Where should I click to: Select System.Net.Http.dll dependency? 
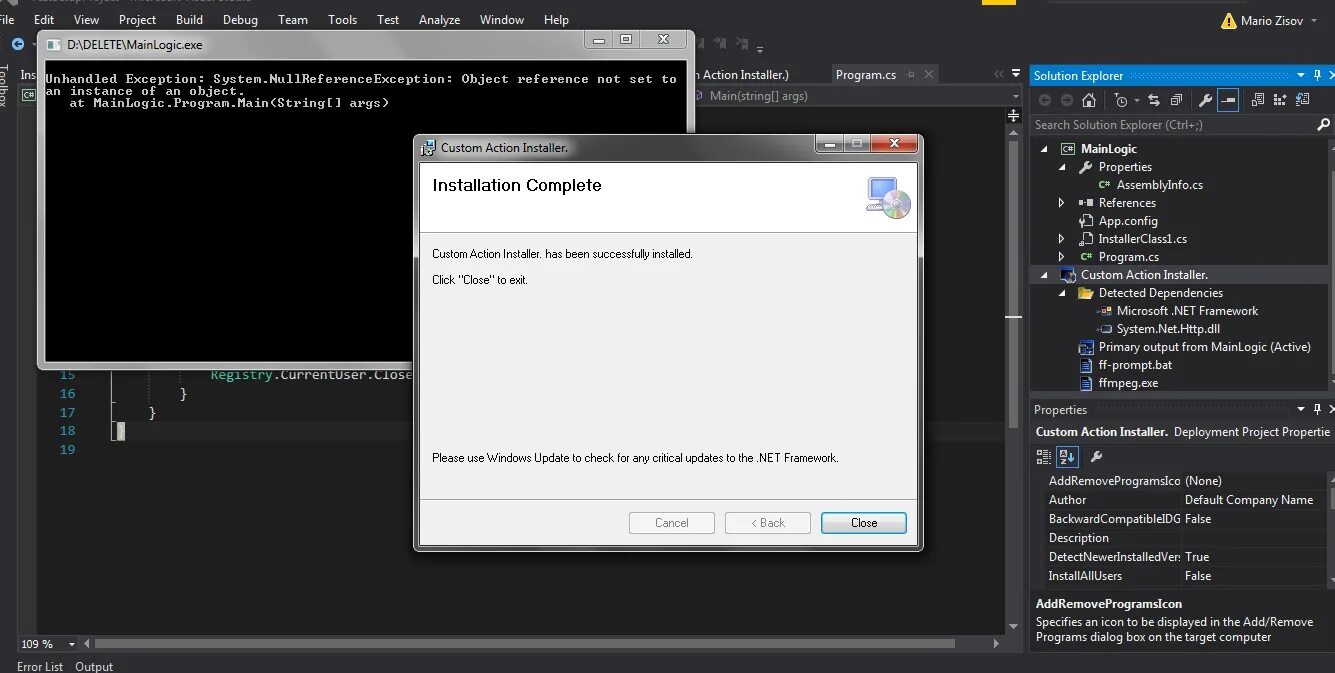(1168, 329)
